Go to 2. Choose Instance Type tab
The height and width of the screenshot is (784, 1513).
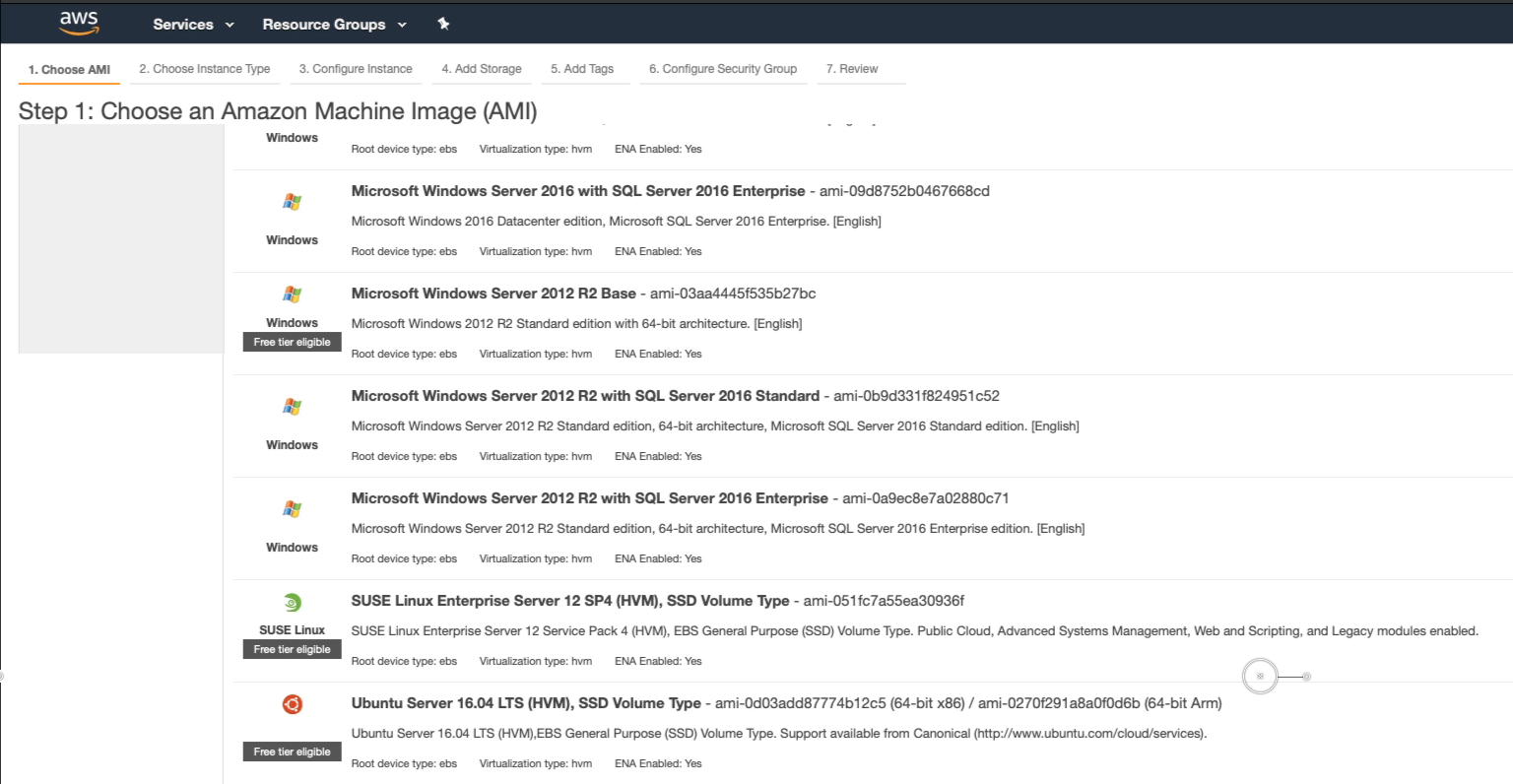pyautogui.click(x=205, y=69)
